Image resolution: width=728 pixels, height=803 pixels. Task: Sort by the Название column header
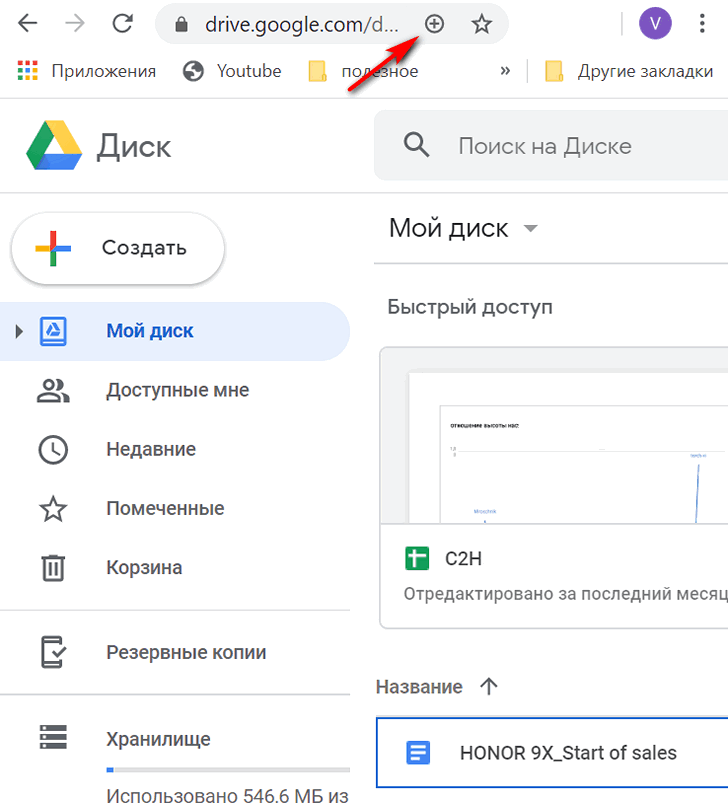click(419, 687)
